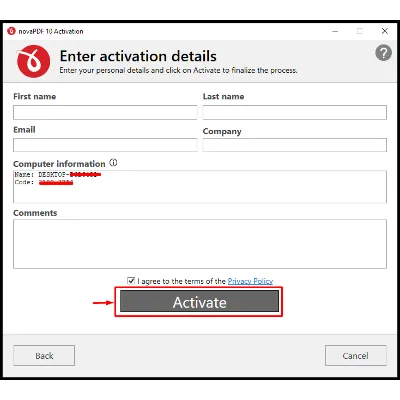Click the 'Enter your personal details' subtitle
Viewport: 400px width, 400px height.
(178, 71)
